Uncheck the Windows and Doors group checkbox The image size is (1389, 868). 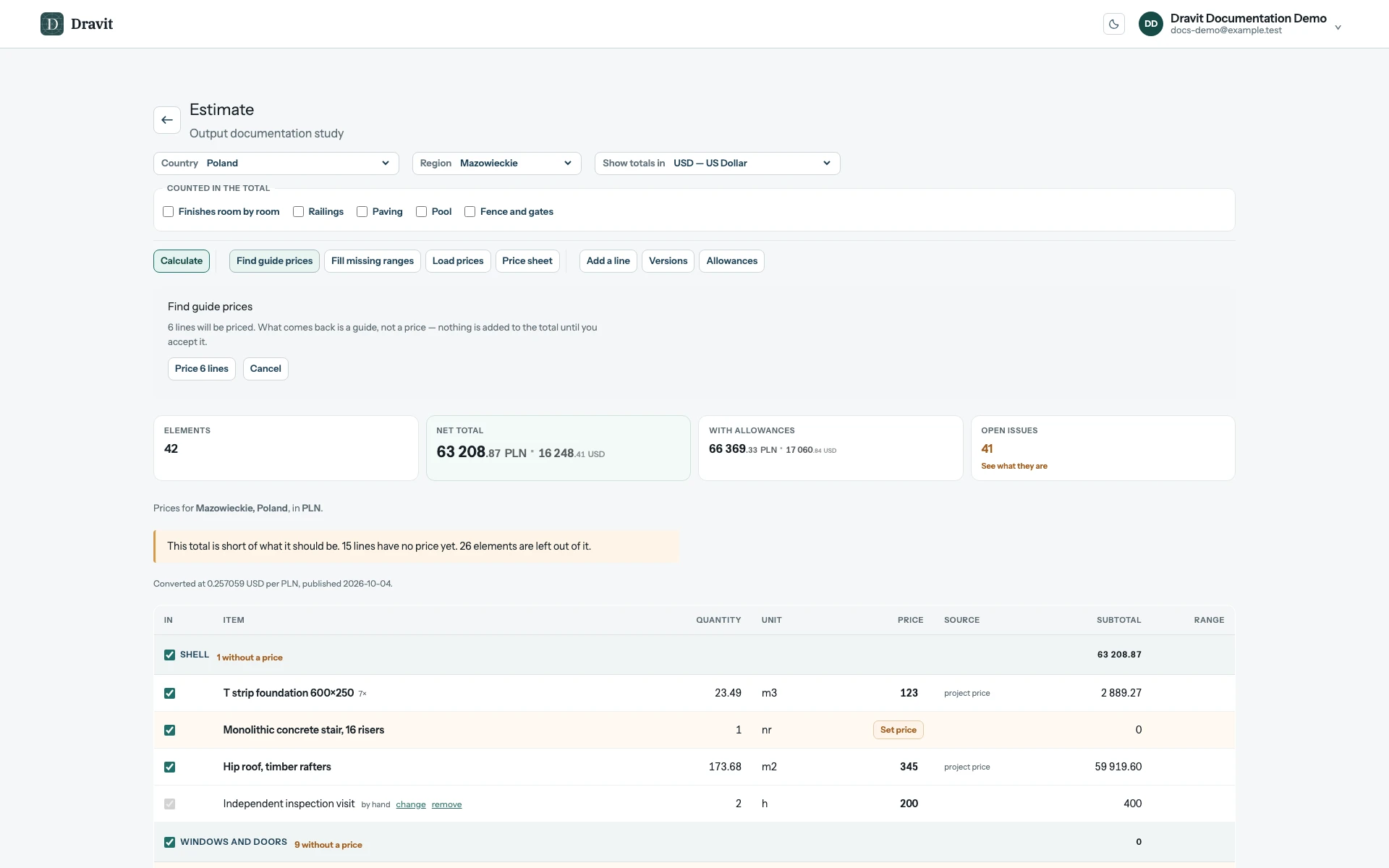pyautogui.click(x=170, y=843)
